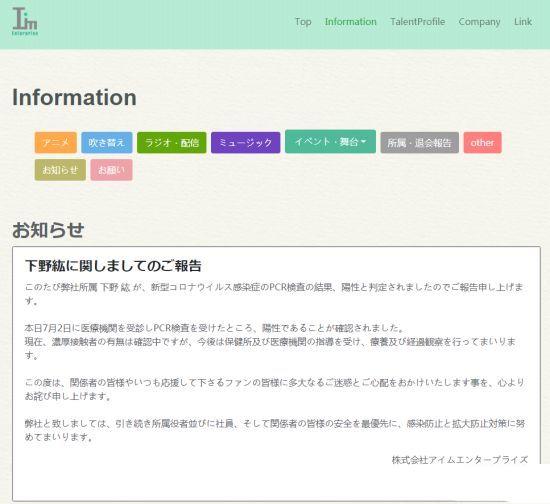Click the paragraph starting 弊社と致しましては

pyautogui.click(x=274, y=430)
